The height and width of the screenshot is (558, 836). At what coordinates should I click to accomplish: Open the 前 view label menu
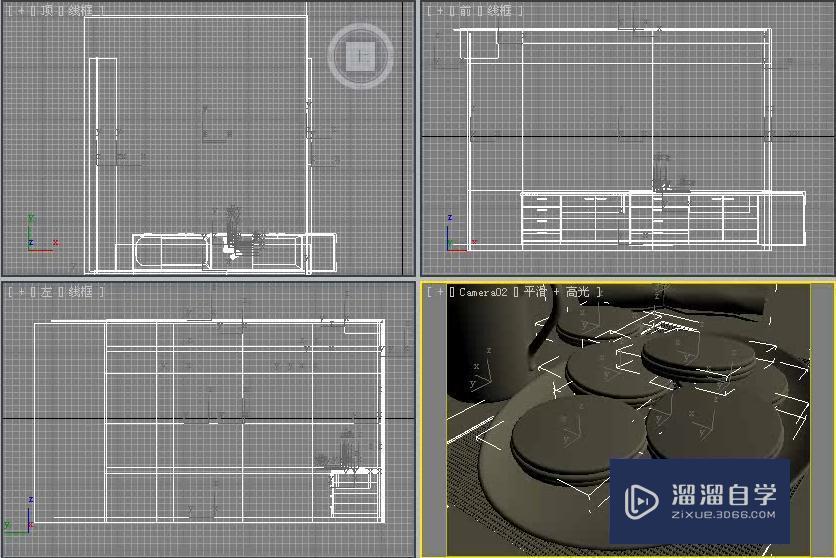465,10
